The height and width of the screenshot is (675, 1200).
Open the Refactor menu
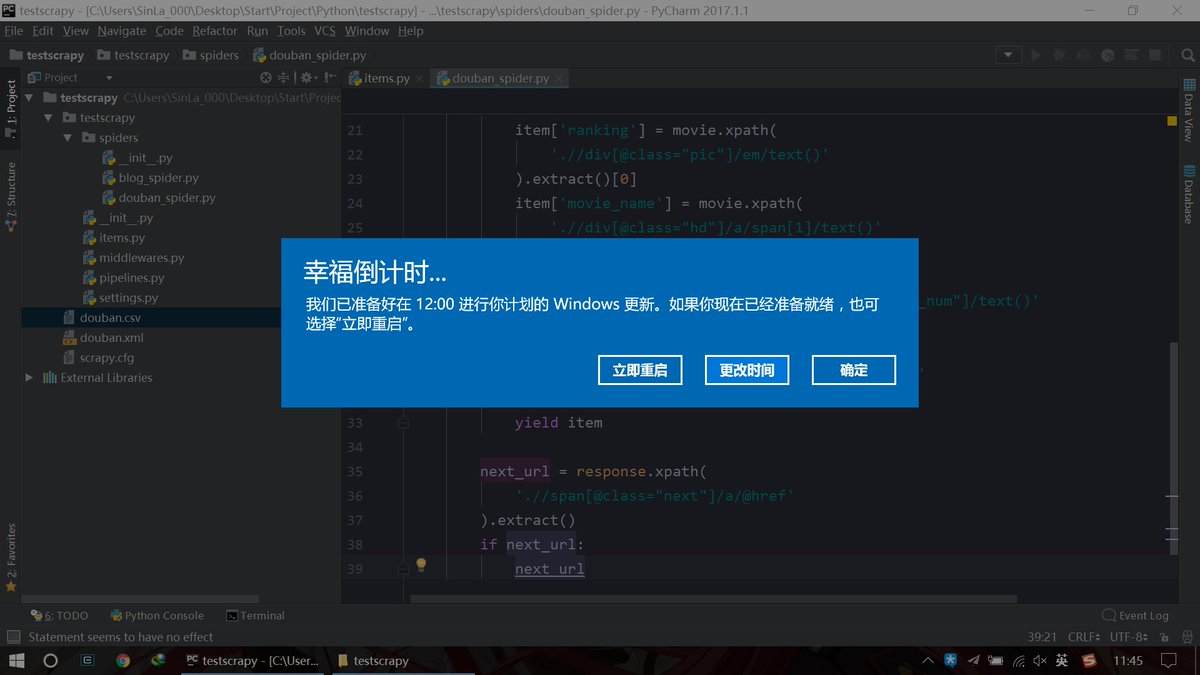[x=215, y=31]
